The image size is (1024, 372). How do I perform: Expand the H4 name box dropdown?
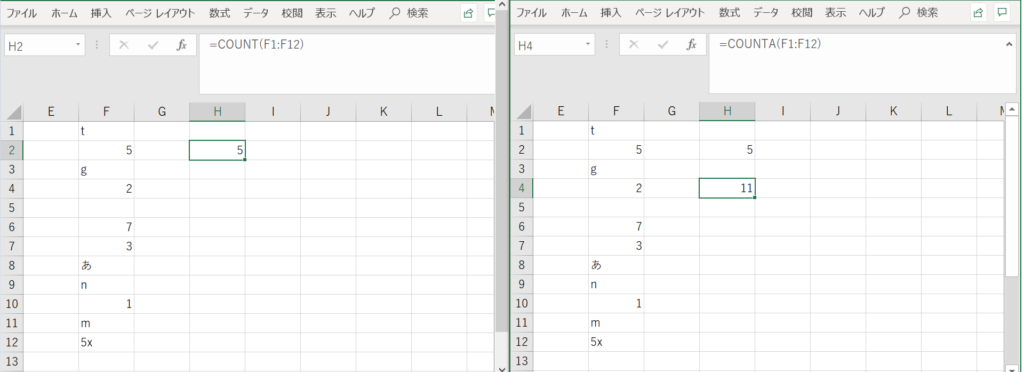pyautogui.click(x=588, y=44)
